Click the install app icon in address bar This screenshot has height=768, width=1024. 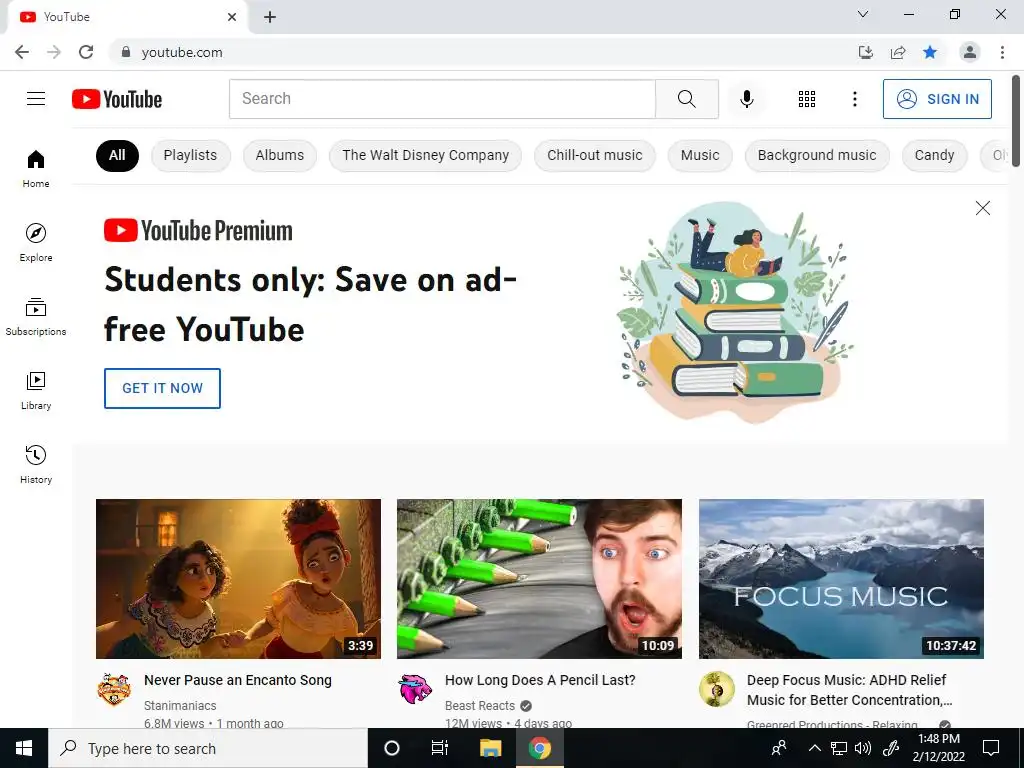tap(865, 52)
